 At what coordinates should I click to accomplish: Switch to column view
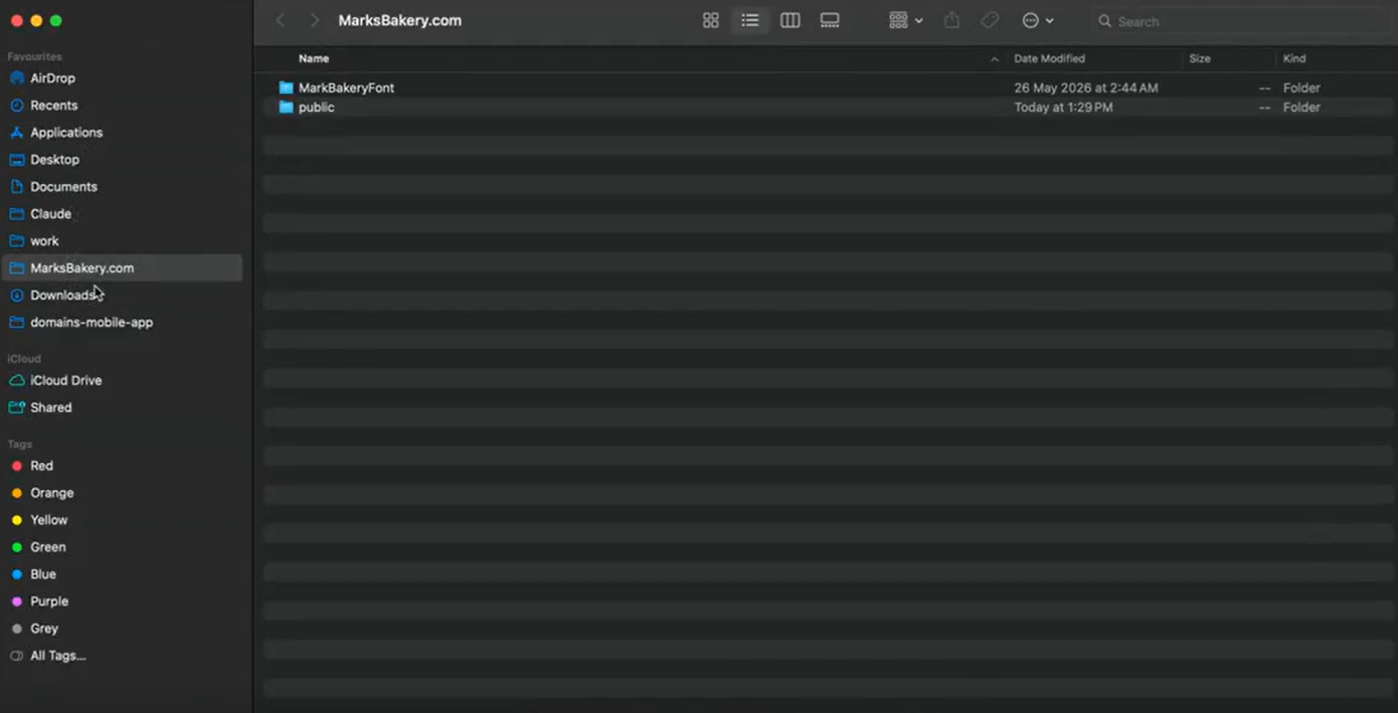click(790, 21)
